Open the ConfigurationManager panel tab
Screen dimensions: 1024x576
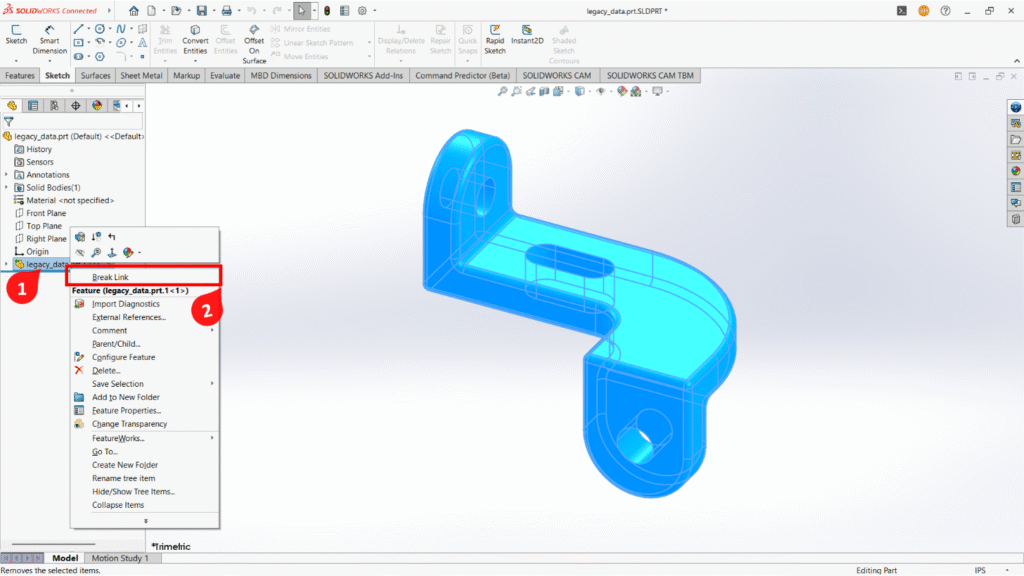point(53,104)
